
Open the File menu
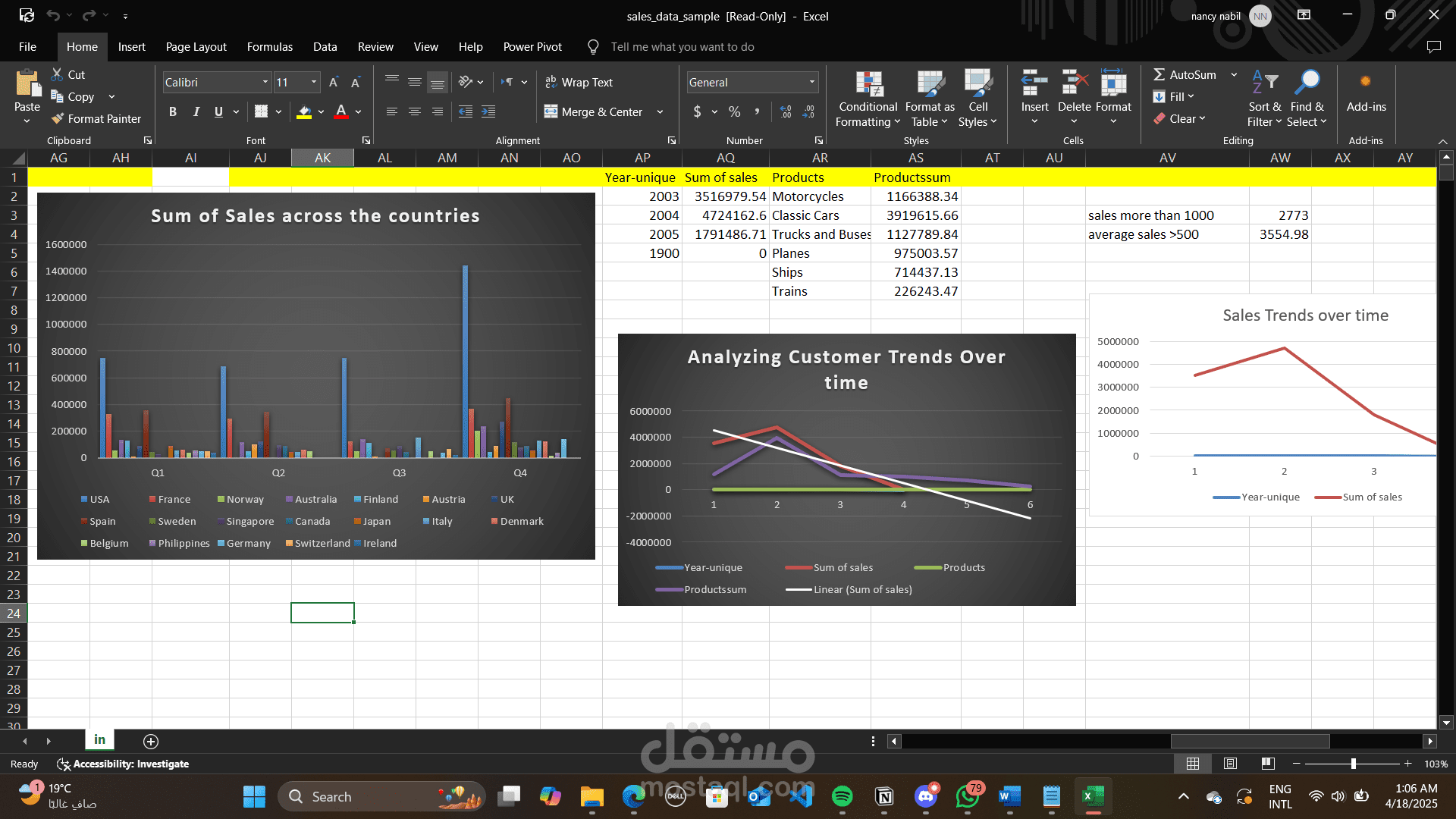click(27, 46)
